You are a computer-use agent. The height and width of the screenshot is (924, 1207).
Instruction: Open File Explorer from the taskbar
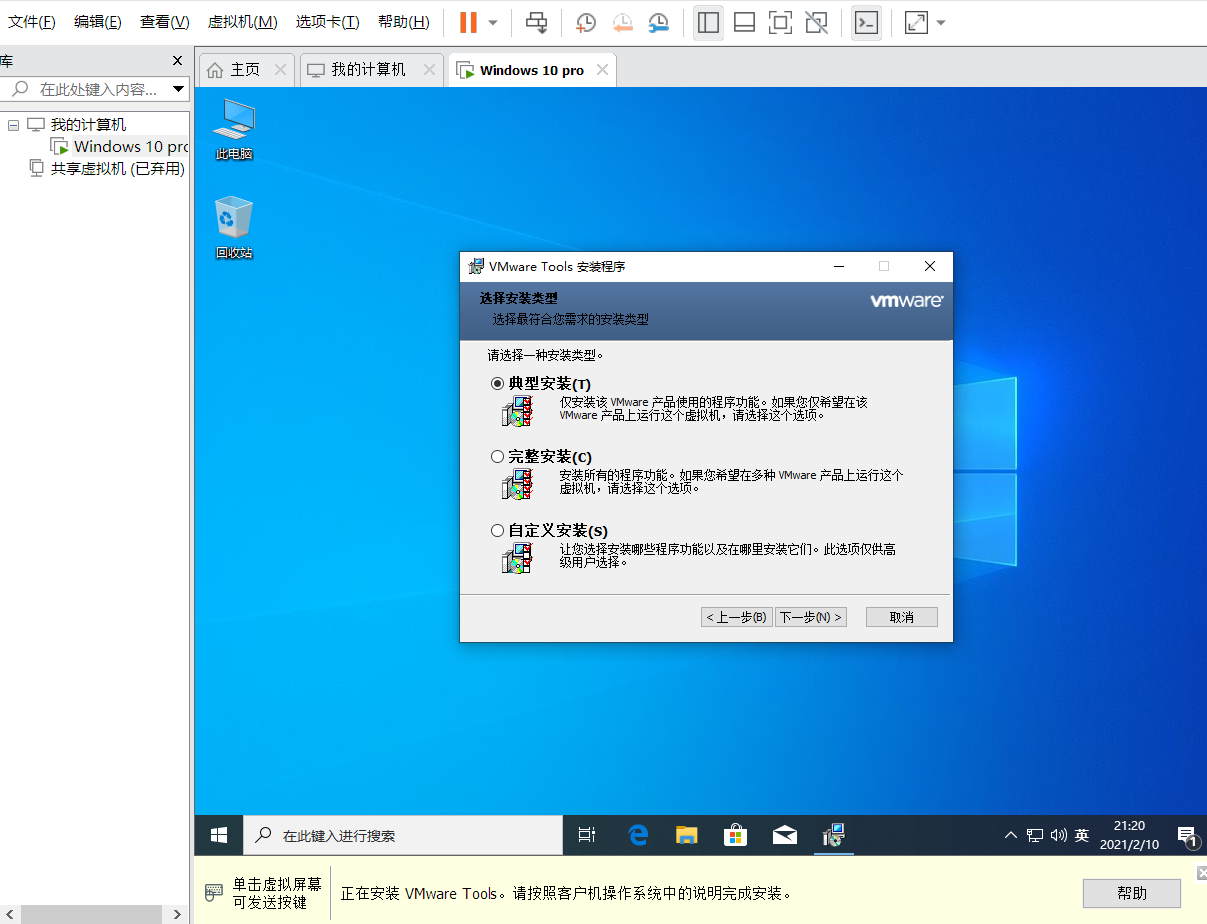pyautogui.click(x=686, y=835)
